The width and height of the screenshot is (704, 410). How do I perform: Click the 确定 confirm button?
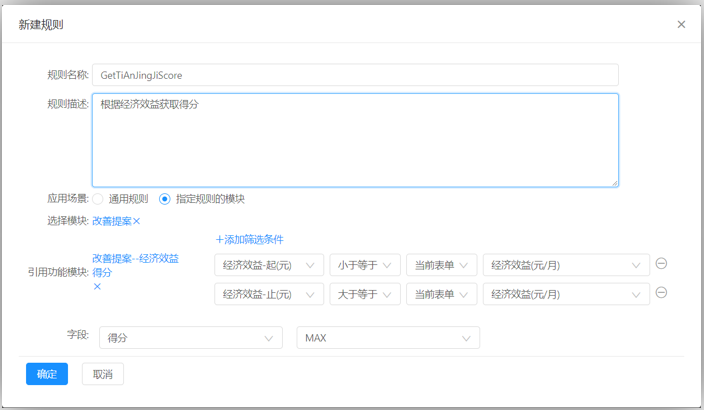coord(47,374)
